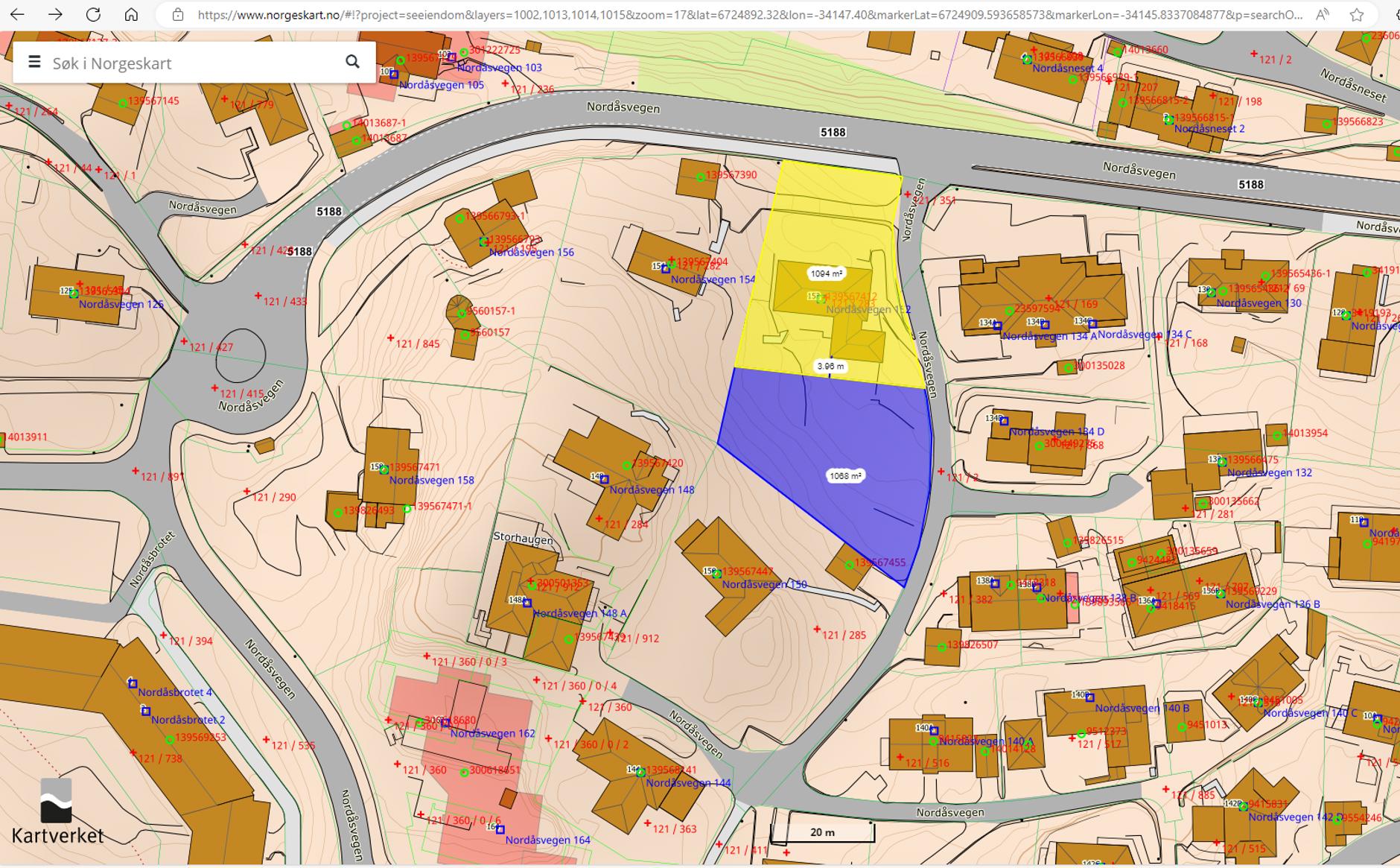Click the Nordåsvegen 132 address label

(1270, 472)
